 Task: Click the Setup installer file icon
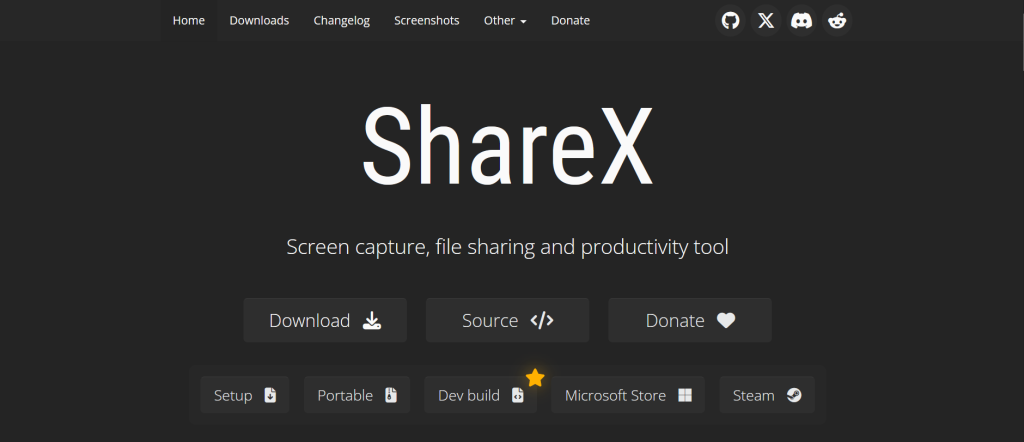[x=270, y=395]
